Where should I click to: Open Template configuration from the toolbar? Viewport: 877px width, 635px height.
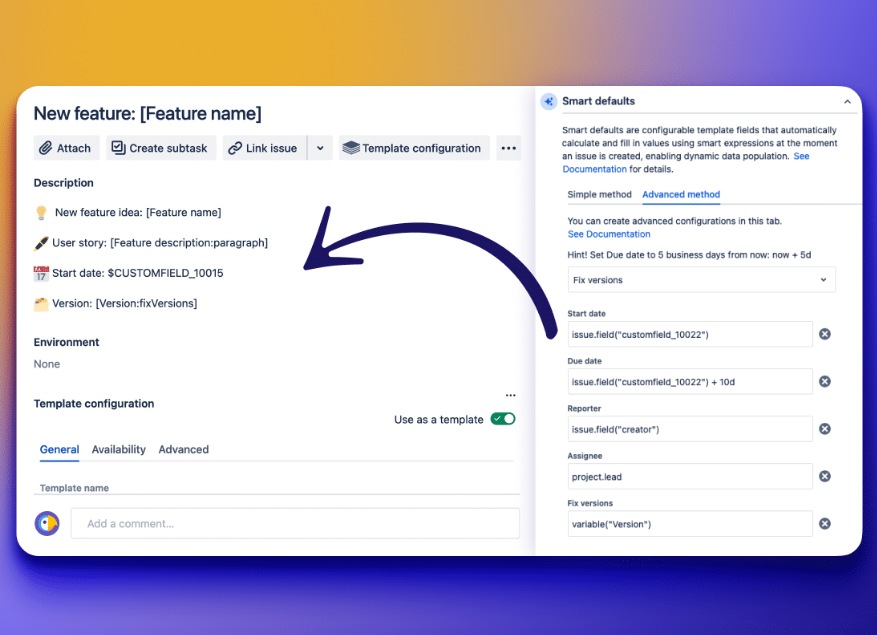tap(413, 148)
